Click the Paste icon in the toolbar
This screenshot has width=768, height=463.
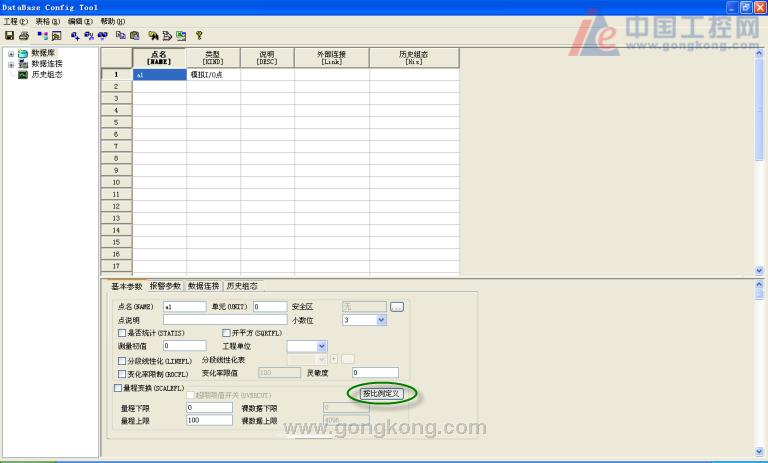pyautogui.click(x=133, y=35)
